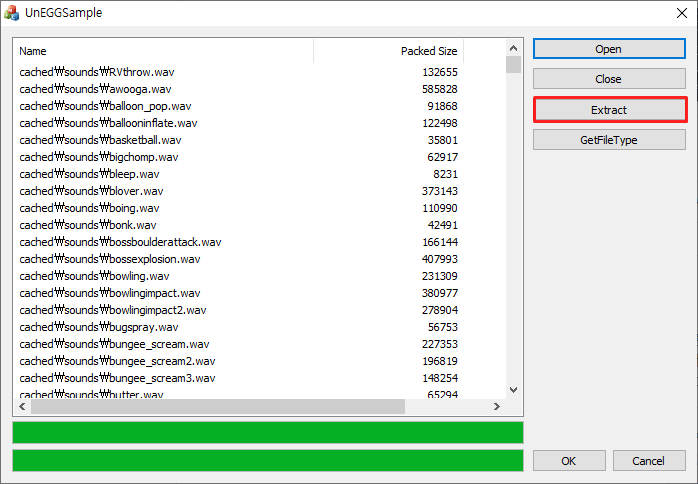Select the awooga.wav file row
The height and width of the screenshot is (484, 698).
pos(238,89)
